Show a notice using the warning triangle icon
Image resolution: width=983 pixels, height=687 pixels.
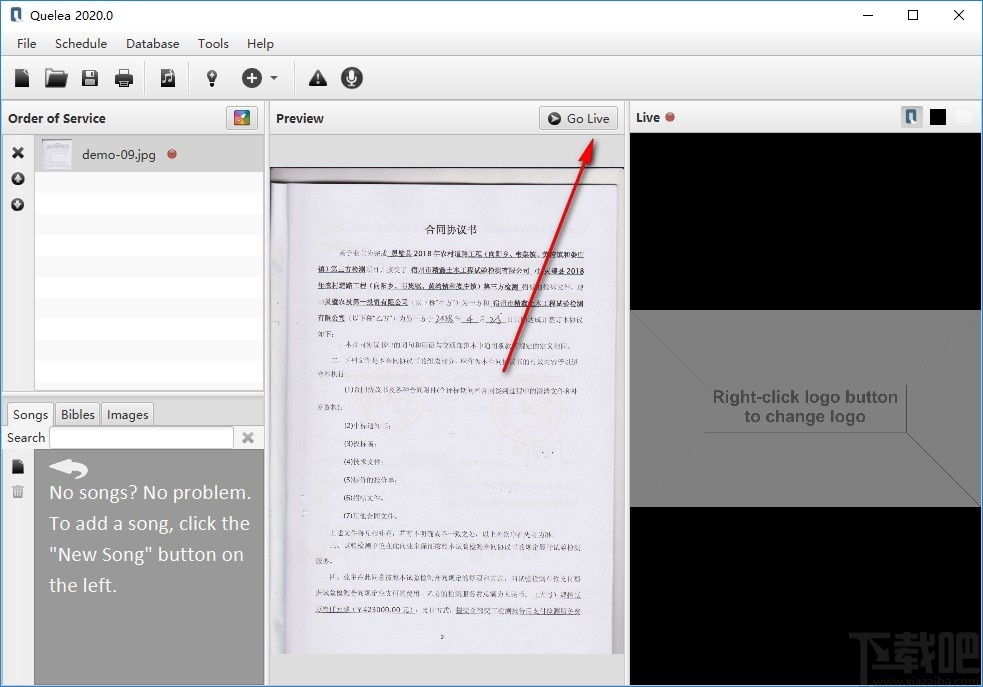pyautogui.click(x=317, y=77)
